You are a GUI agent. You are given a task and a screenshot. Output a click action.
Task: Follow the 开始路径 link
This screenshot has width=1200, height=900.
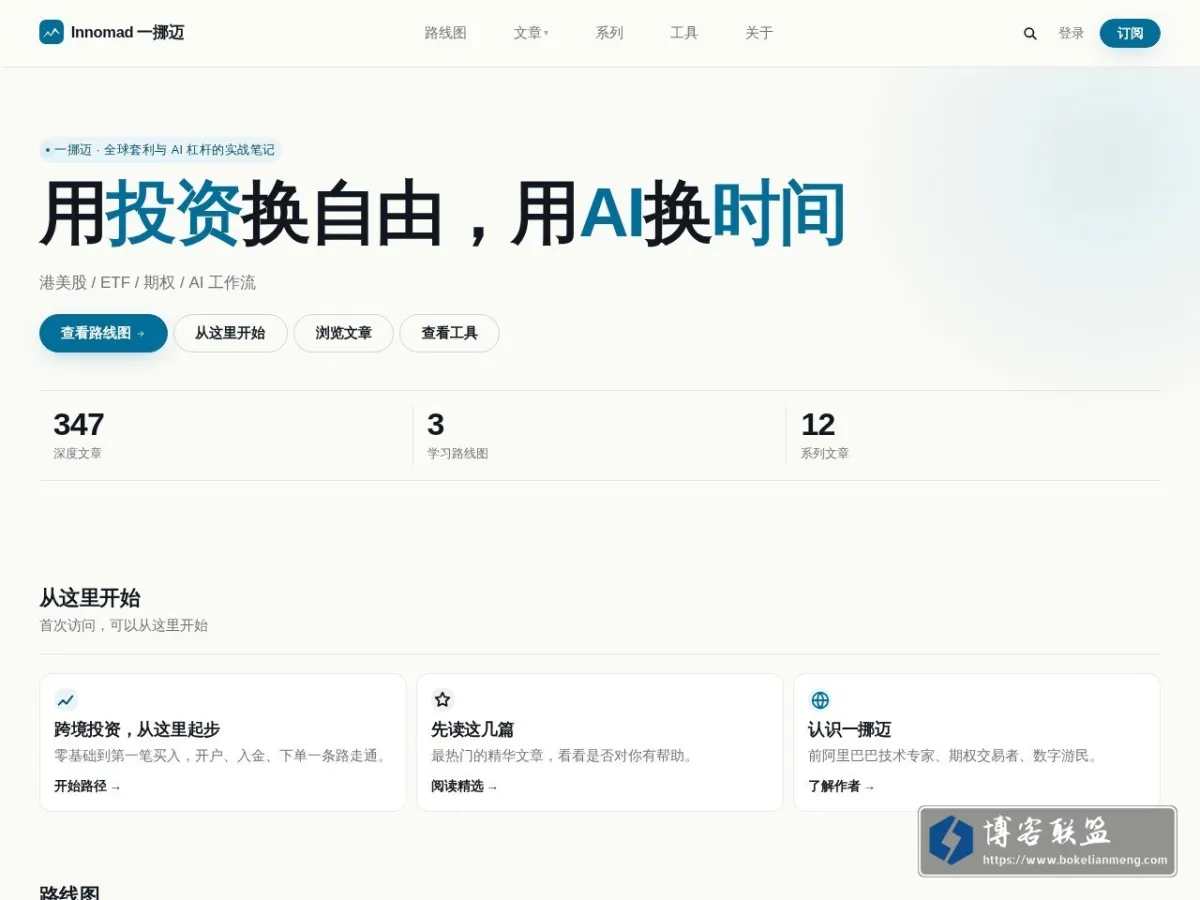tap(87, 786)
